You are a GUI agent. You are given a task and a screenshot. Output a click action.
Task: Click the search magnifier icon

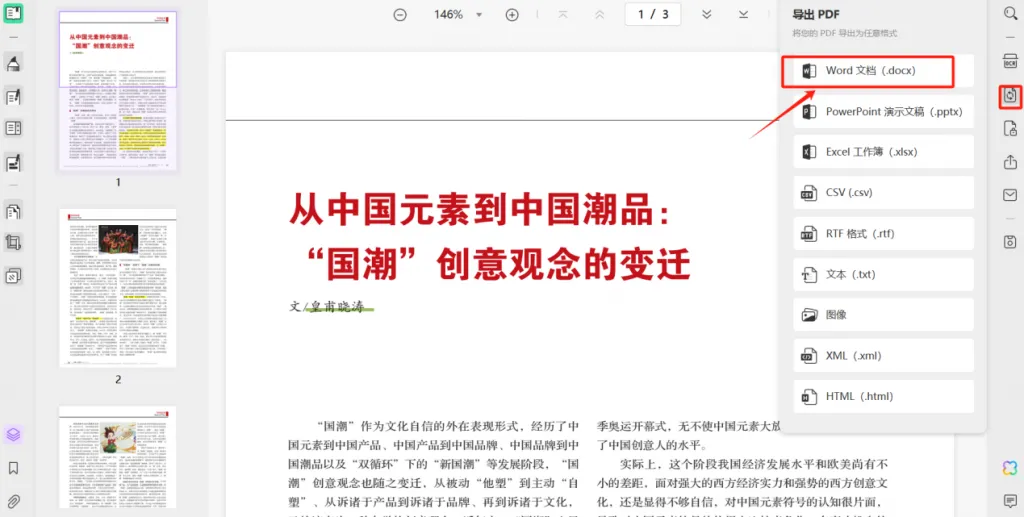[1010, 13]
